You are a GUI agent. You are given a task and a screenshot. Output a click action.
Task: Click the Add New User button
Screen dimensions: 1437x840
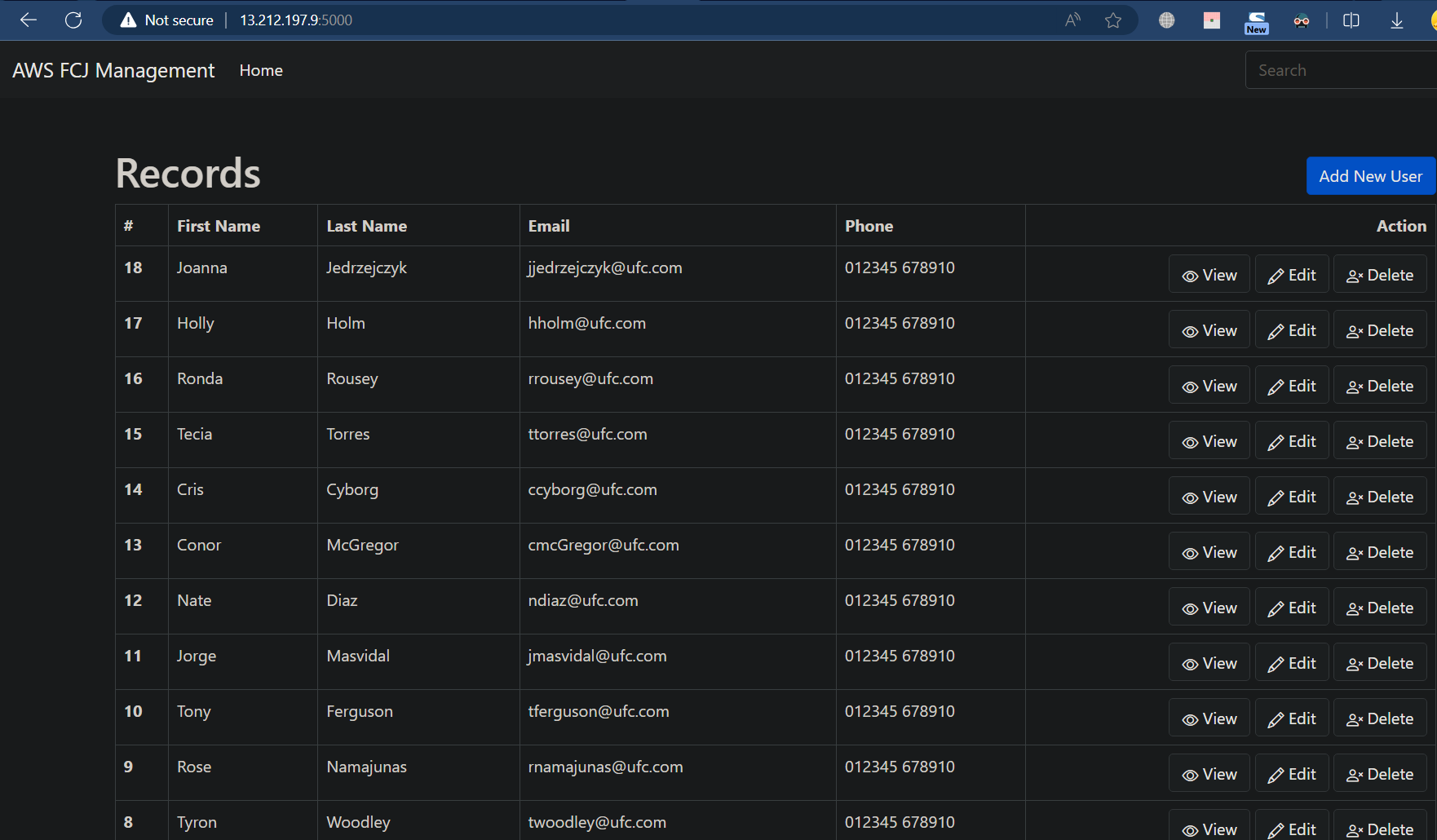[1371, 176]
